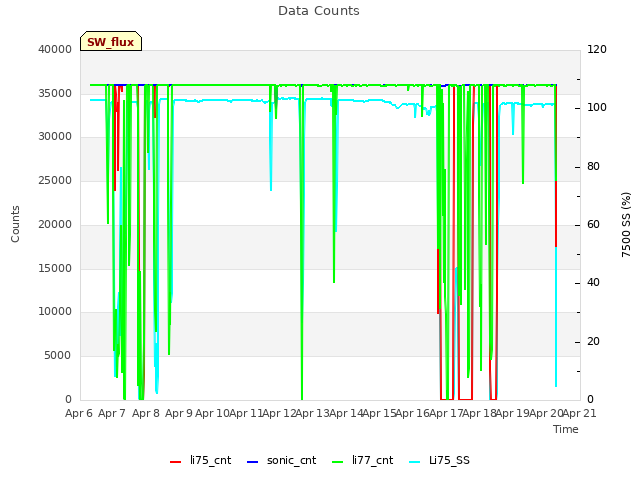The height and width of the screenshot is (480, 640).
Task: Click the 7500 SS (%) axis label
Action: point(626,224)
